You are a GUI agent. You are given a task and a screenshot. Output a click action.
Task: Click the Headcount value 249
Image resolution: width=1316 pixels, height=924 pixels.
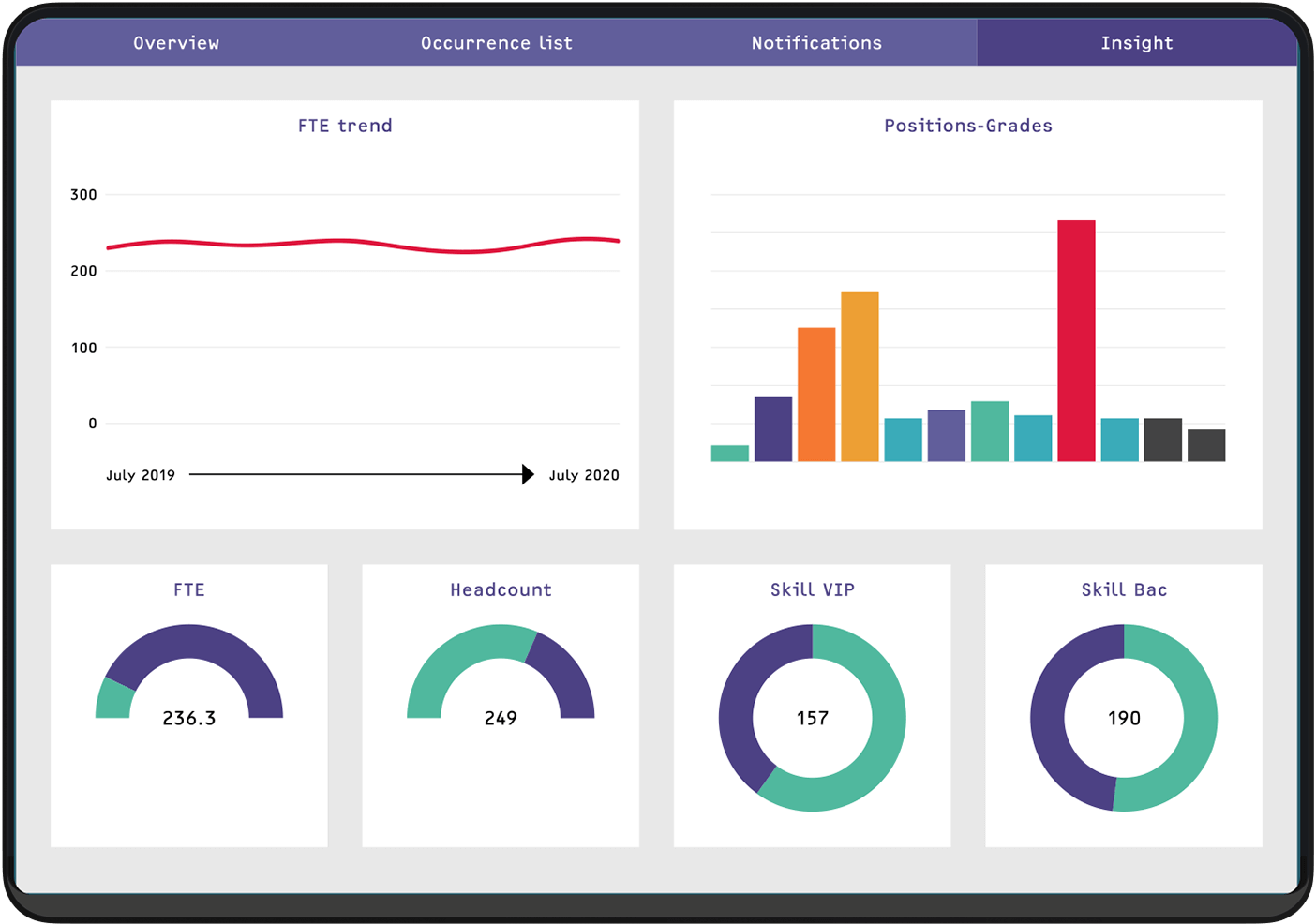tap(501, 719)
